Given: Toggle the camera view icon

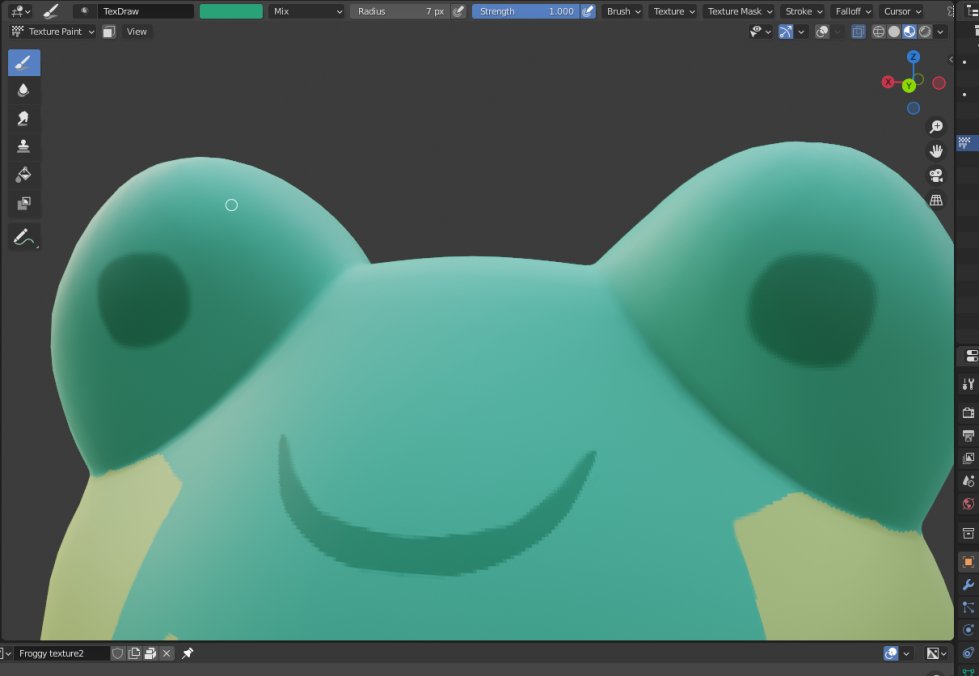Looking at the screenshot, I should coord(936,175).
